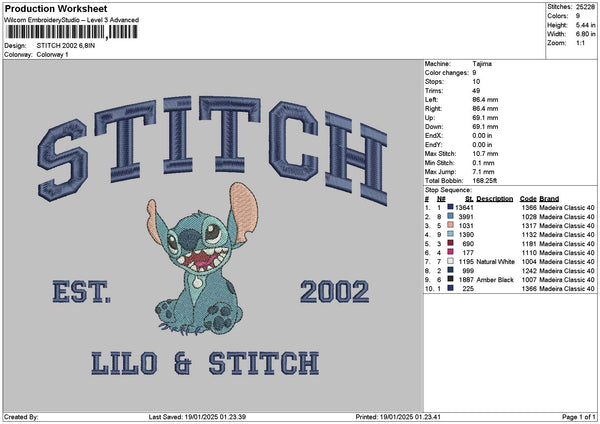Click the Total Bobbin value '168.25ft'
This screenshot has height=424, width=600.
tap(484, 181)
